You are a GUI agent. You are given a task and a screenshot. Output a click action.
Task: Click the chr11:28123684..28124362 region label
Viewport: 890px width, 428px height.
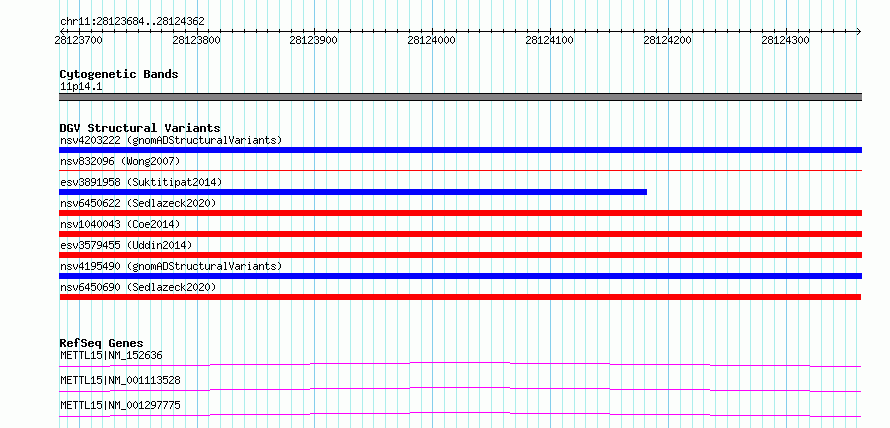click(x=132, y=22)
